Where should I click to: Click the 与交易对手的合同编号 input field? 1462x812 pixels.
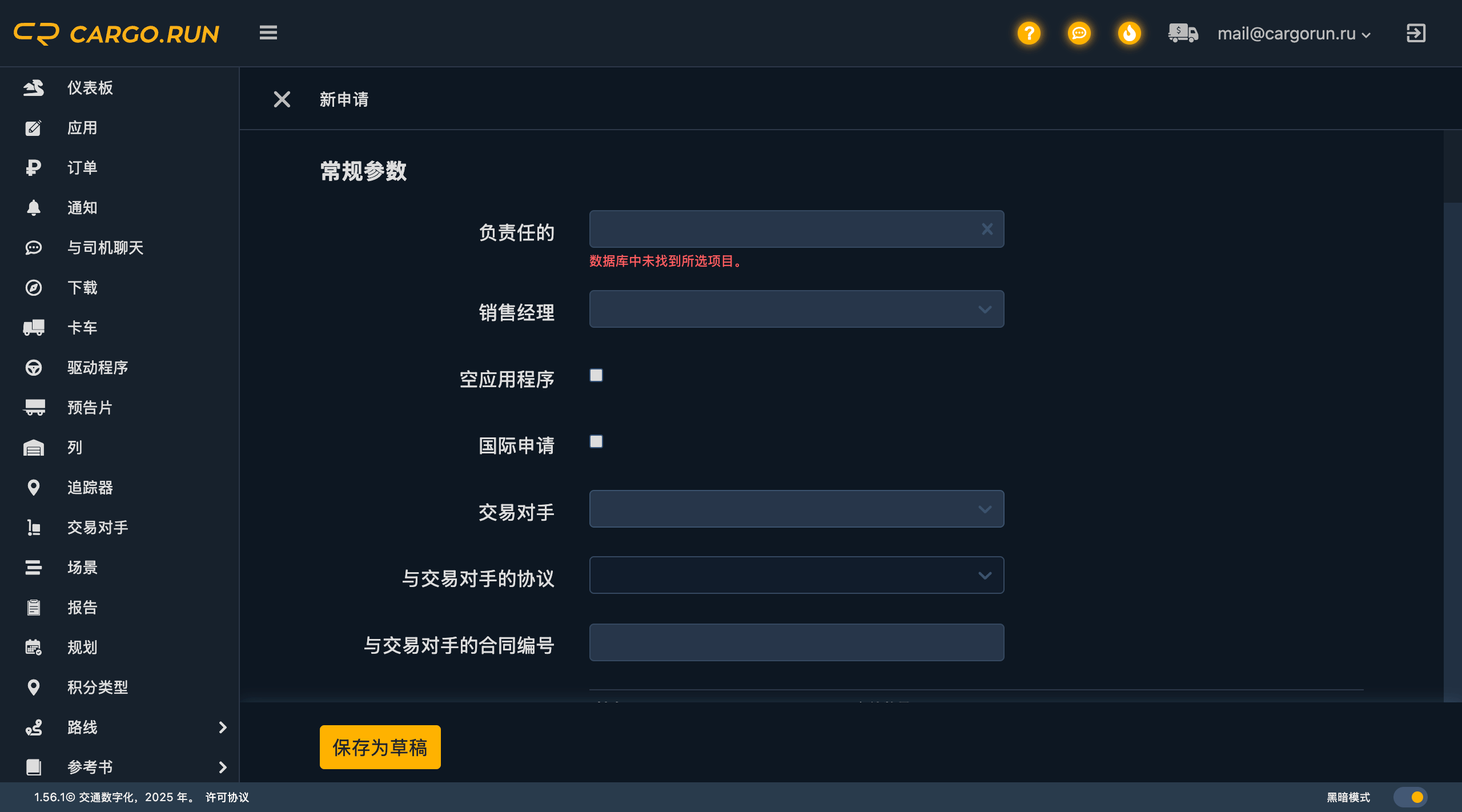click(x=796, y=642)
